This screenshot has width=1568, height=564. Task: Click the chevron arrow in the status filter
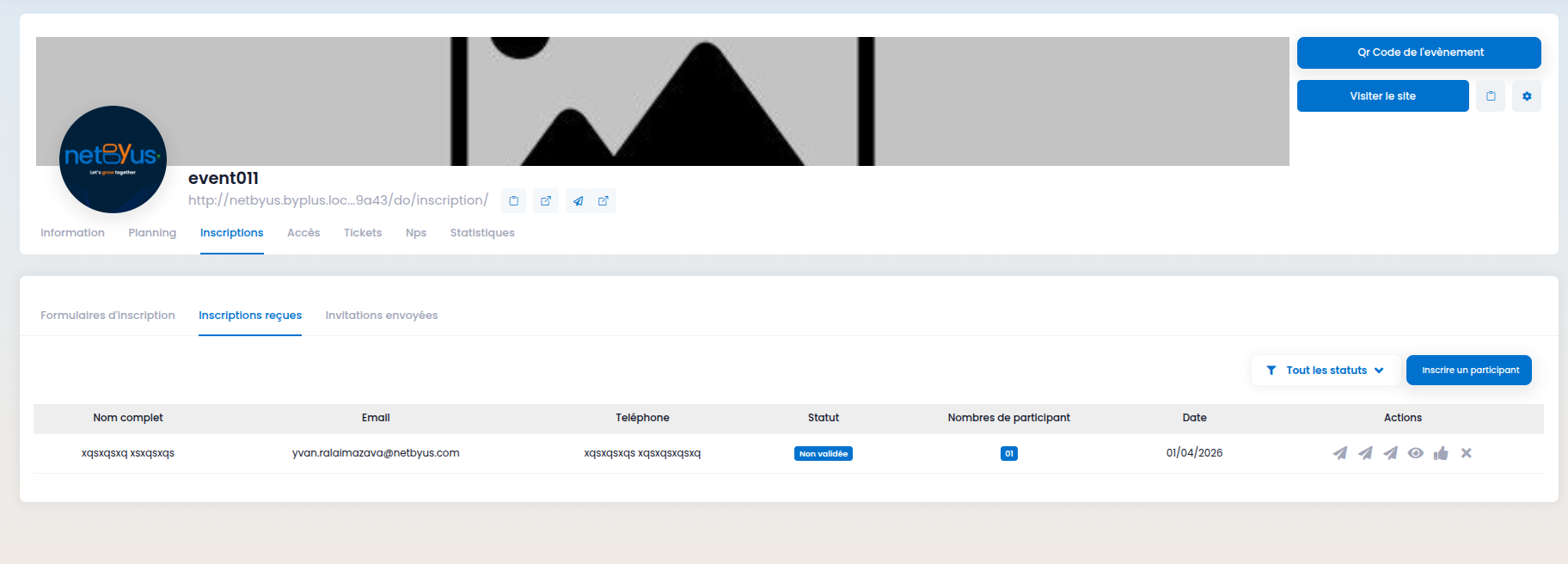tap(1379, 371)
